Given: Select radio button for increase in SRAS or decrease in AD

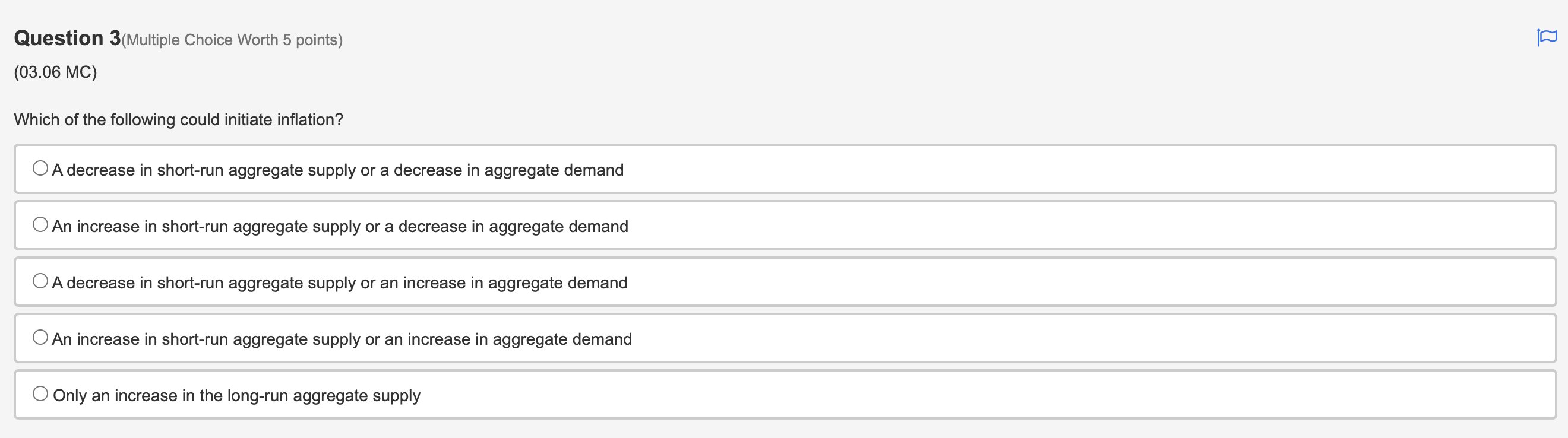Looking at the screenshot, I should (x=40, y=224).
